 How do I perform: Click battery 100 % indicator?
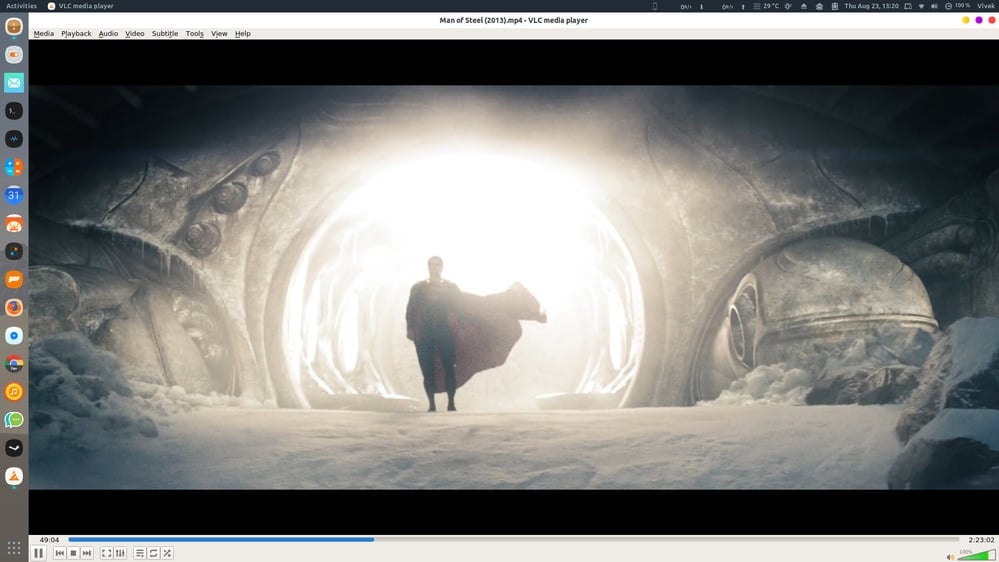[958, 6]
